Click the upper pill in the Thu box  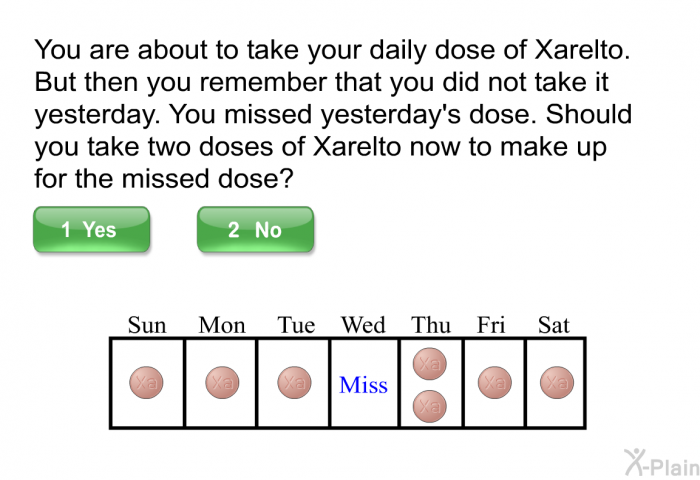point(429,364)
